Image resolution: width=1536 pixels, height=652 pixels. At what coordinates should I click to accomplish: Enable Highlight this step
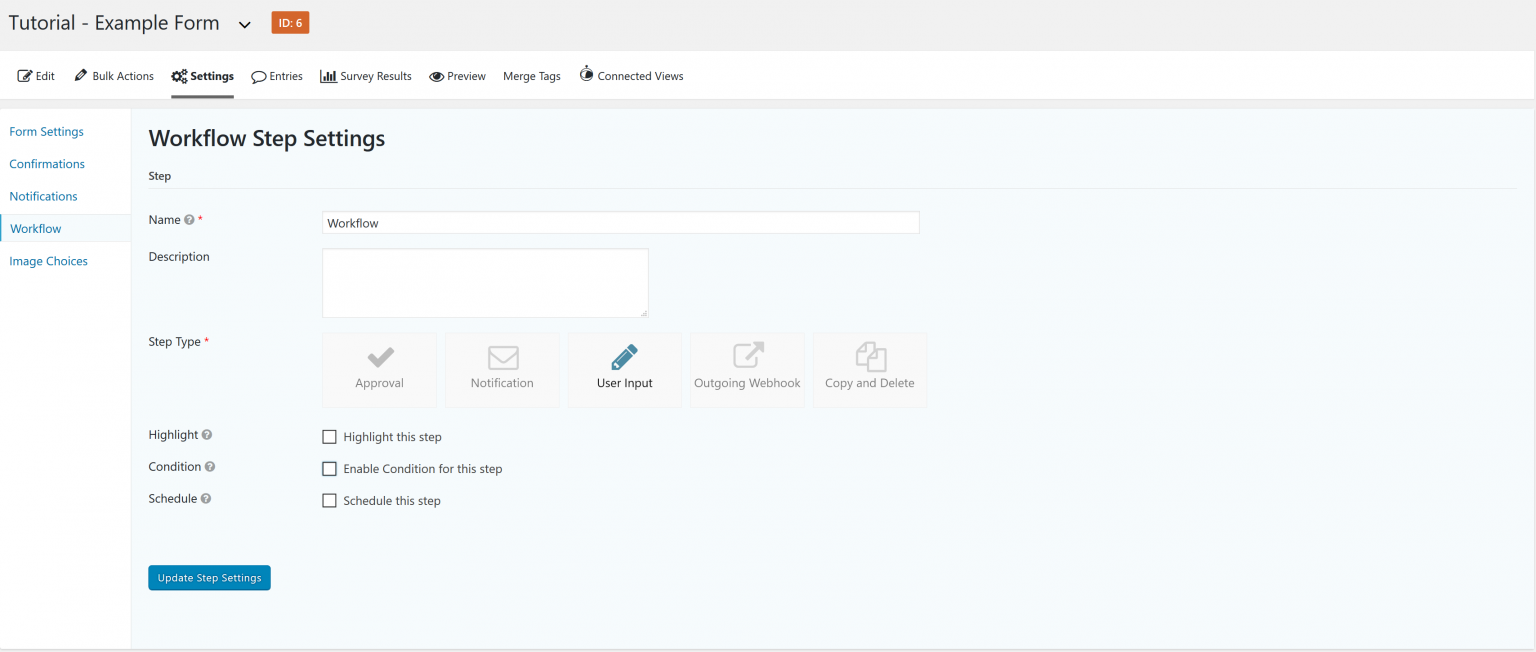click(329, 437)
